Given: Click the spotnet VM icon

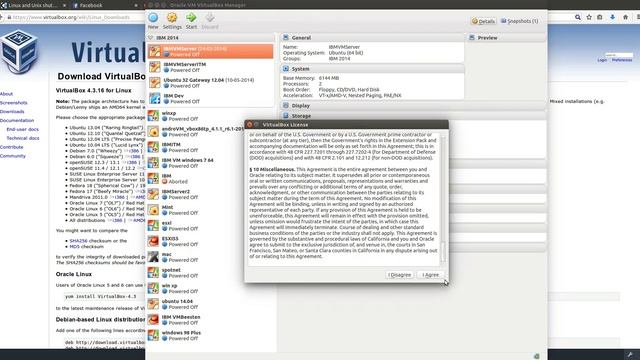Looking at the screenshot, I should [153, 273].
